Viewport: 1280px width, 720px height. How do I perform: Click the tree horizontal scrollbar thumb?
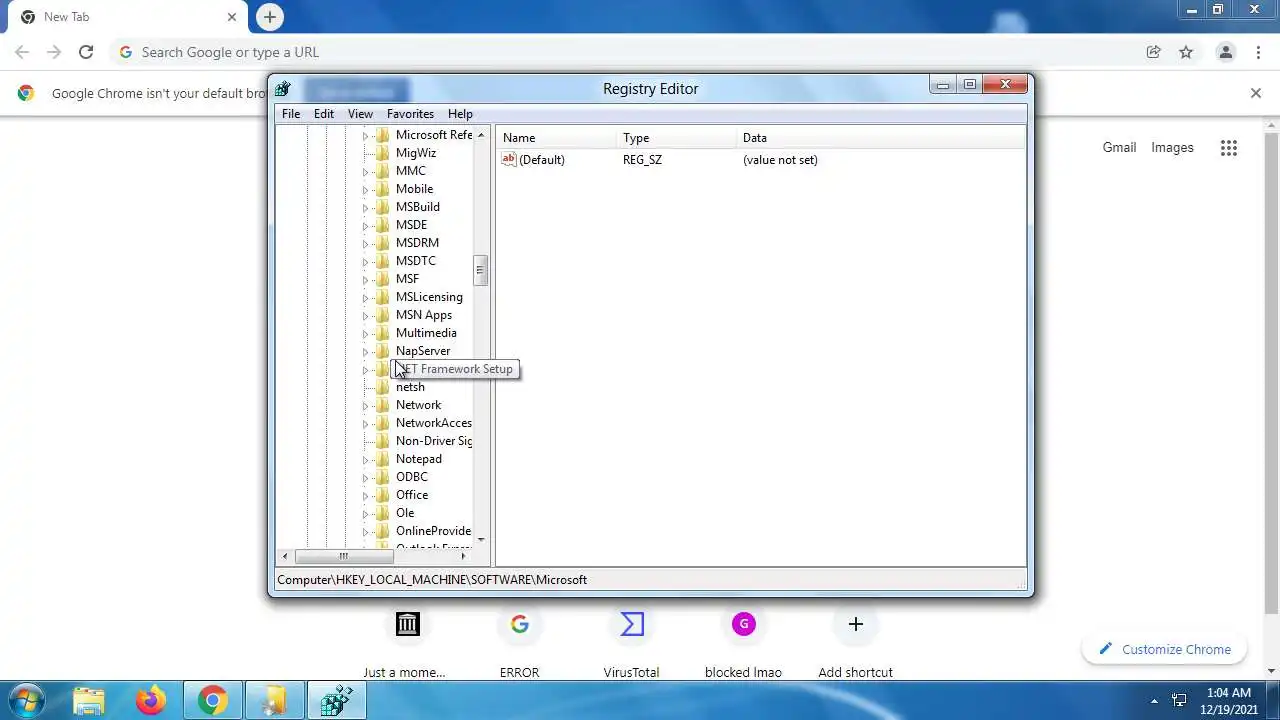pyautogui.click(x=343, y=556)
